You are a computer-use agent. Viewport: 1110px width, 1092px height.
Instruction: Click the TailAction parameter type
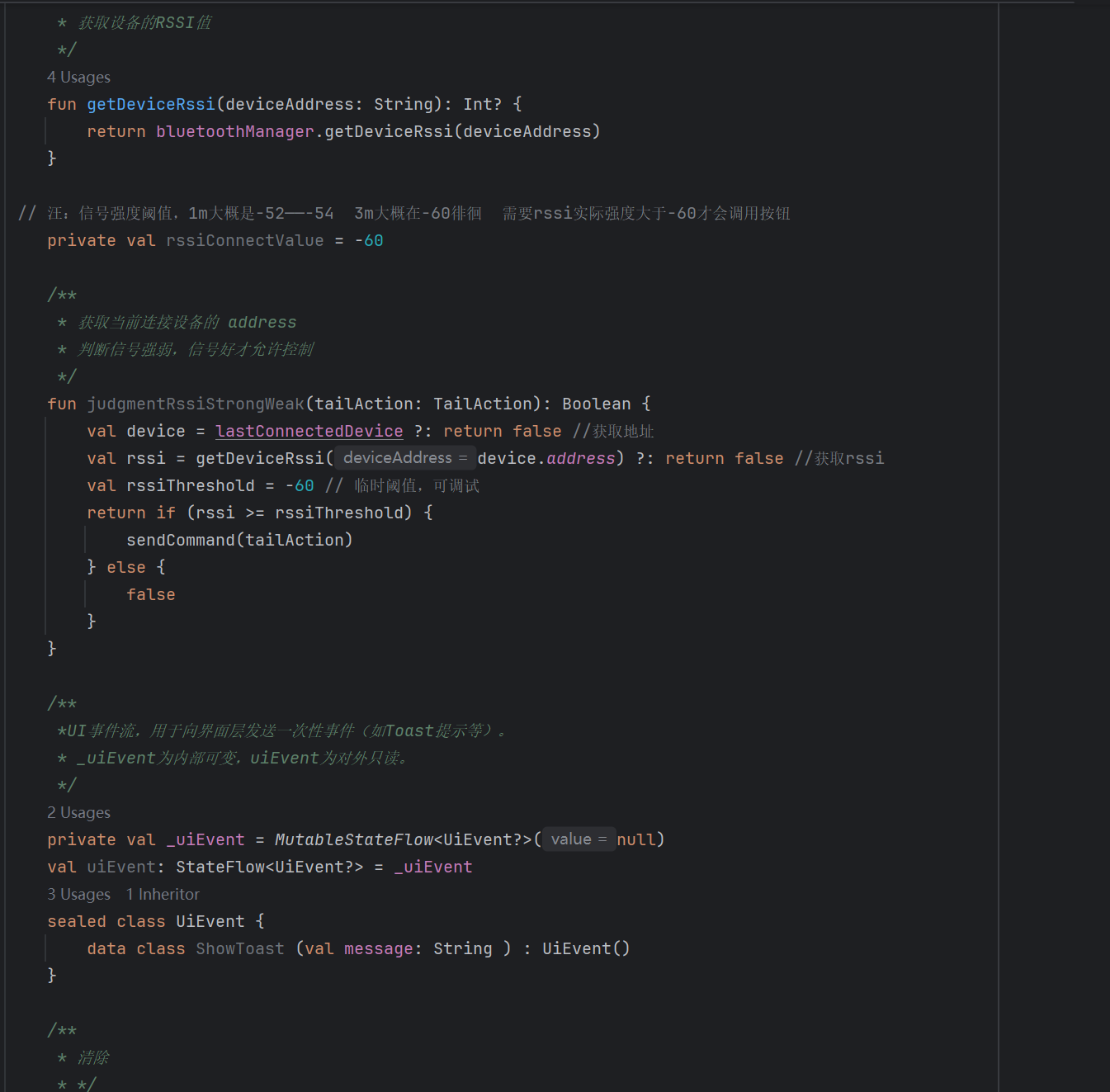[x=483, y=404]
